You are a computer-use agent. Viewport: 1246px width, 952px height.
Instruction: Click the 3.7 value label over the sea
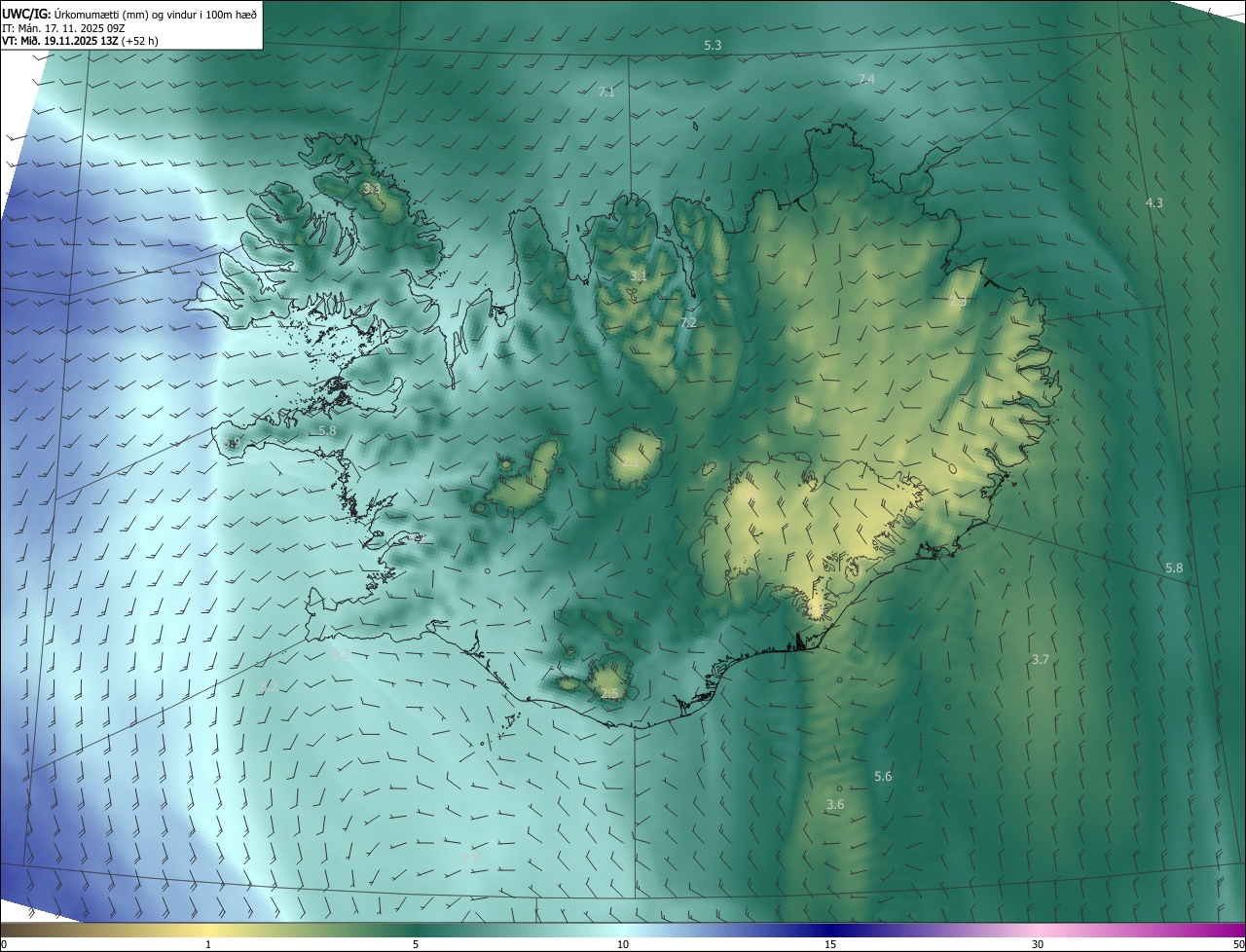pyautogui.click(x=1040, y=660)
